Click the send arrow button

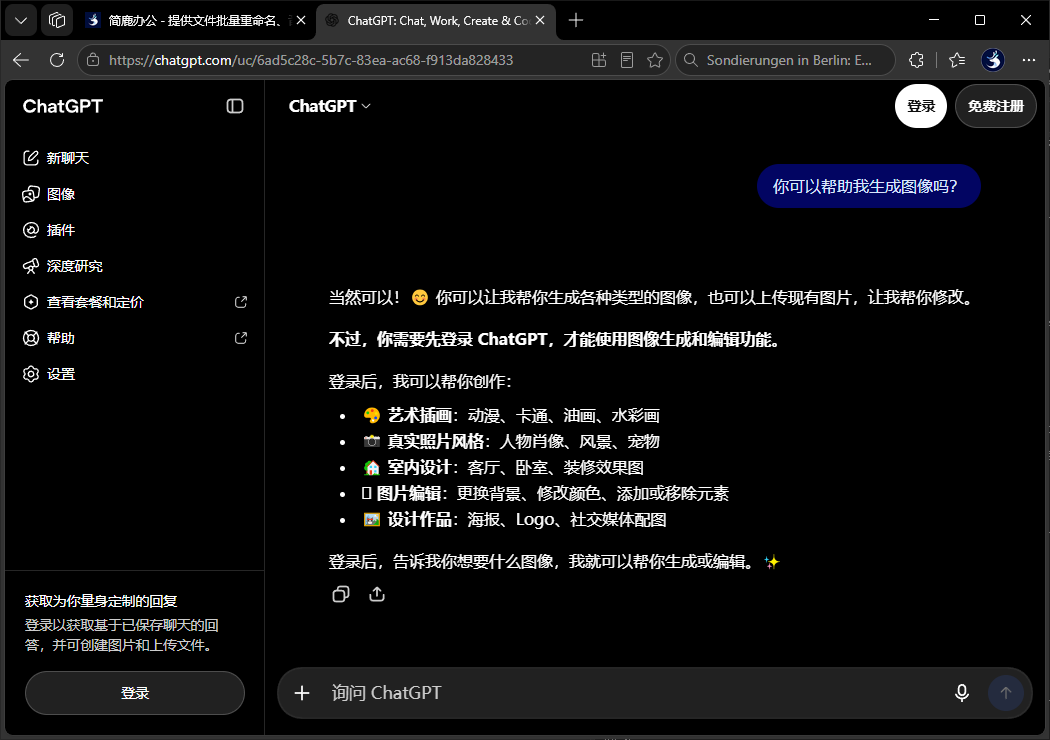[x=1005, y=692]
